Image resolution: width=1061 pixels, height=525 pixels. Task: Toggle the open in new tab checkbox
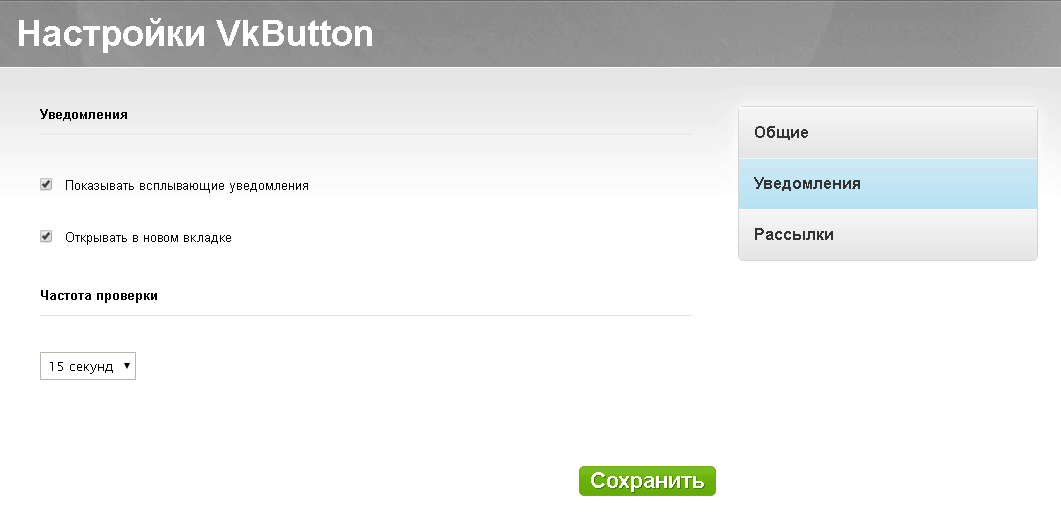click(x=46, y=237)
